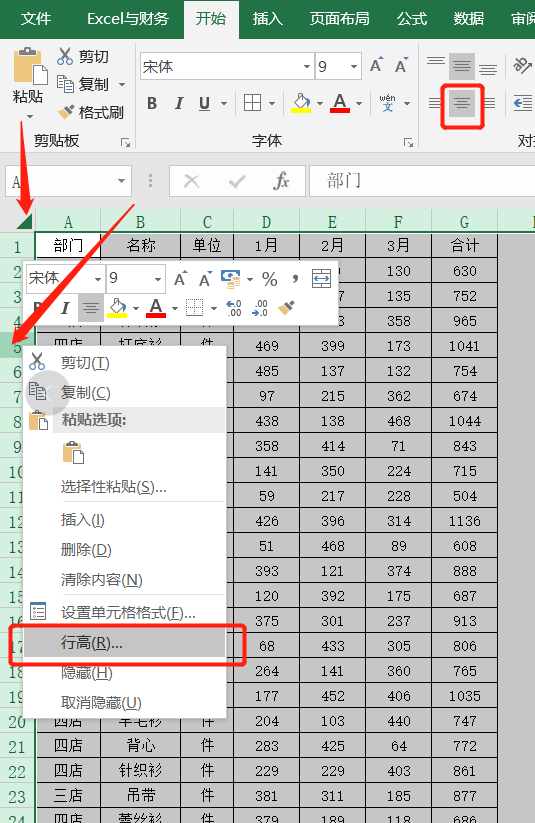Decrease font size in ribbon
Image resolution: width=535 pixels, height=823 pixels.
[x=401, y=66]
